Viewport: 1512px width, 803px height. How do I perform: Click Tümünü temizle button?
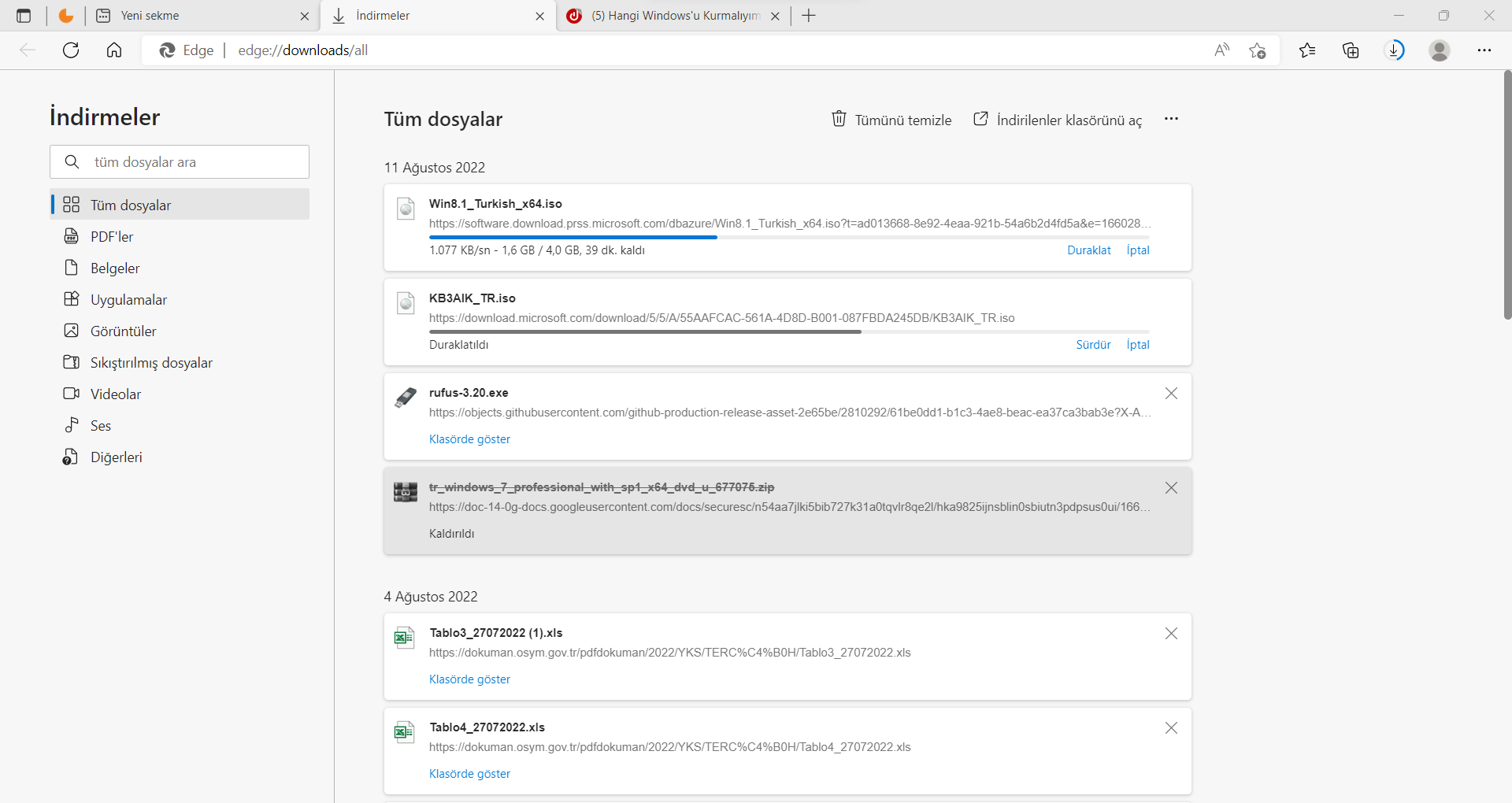pos(891,120)
